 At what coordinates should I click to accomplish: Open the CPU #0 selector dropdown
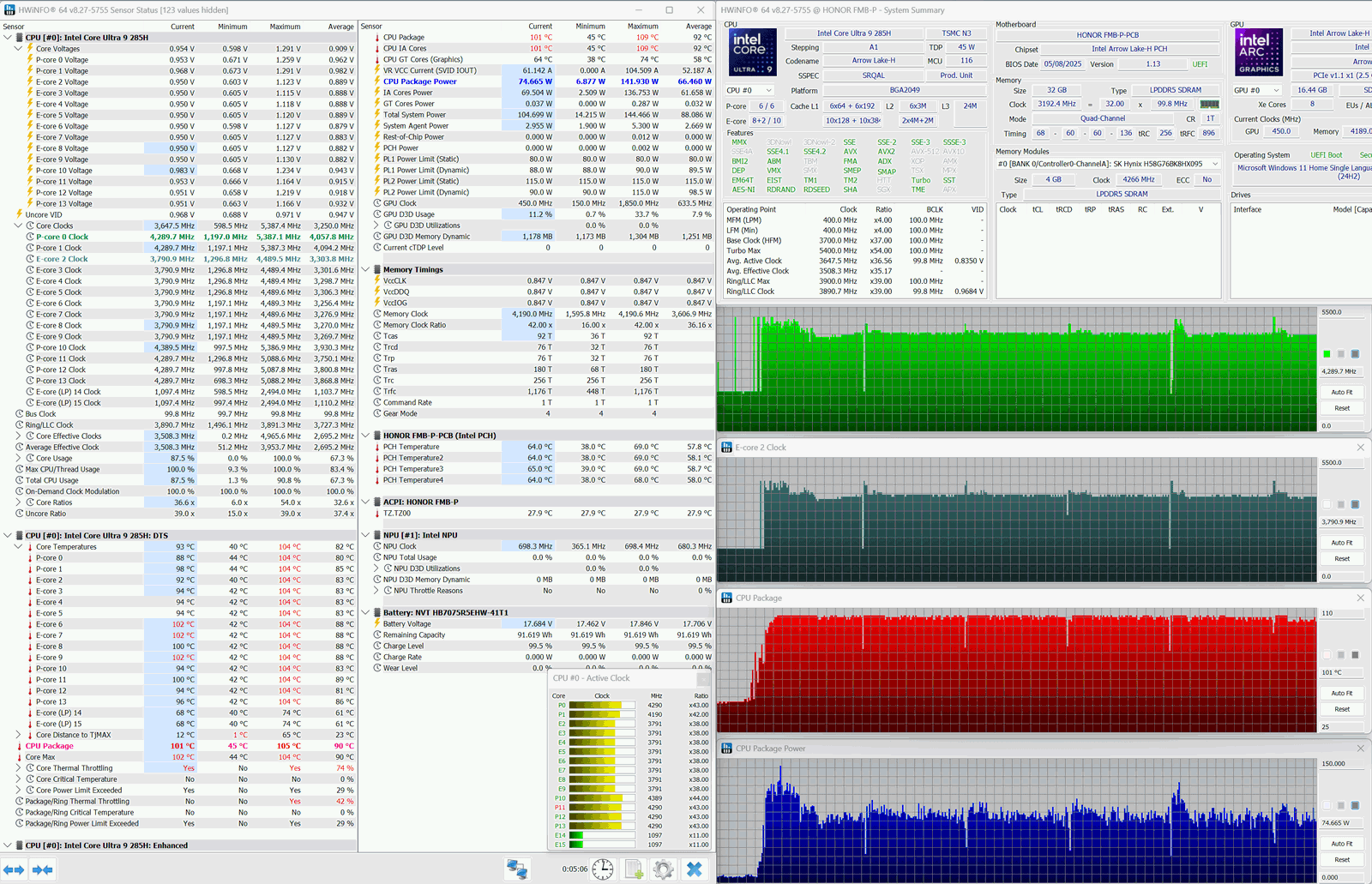click(749, 90)
